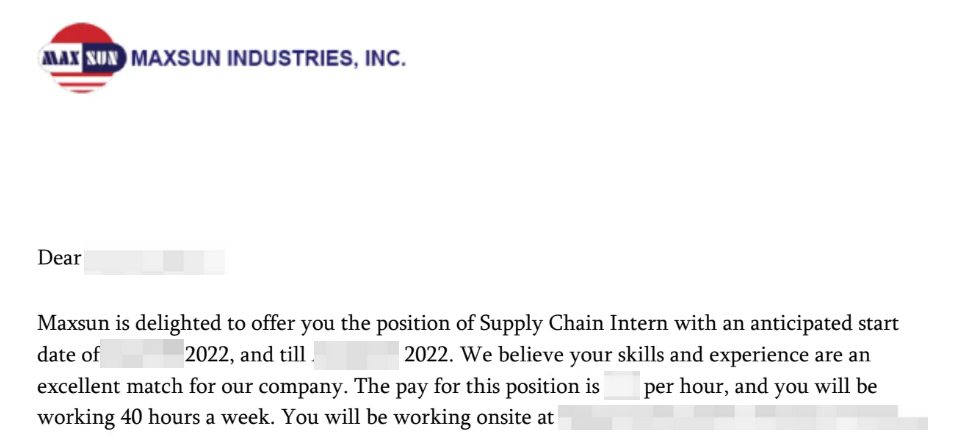958x447 pixels.
Task: Click the blurred onsite address
Action: pyautogui.click(x=743, y=417)
